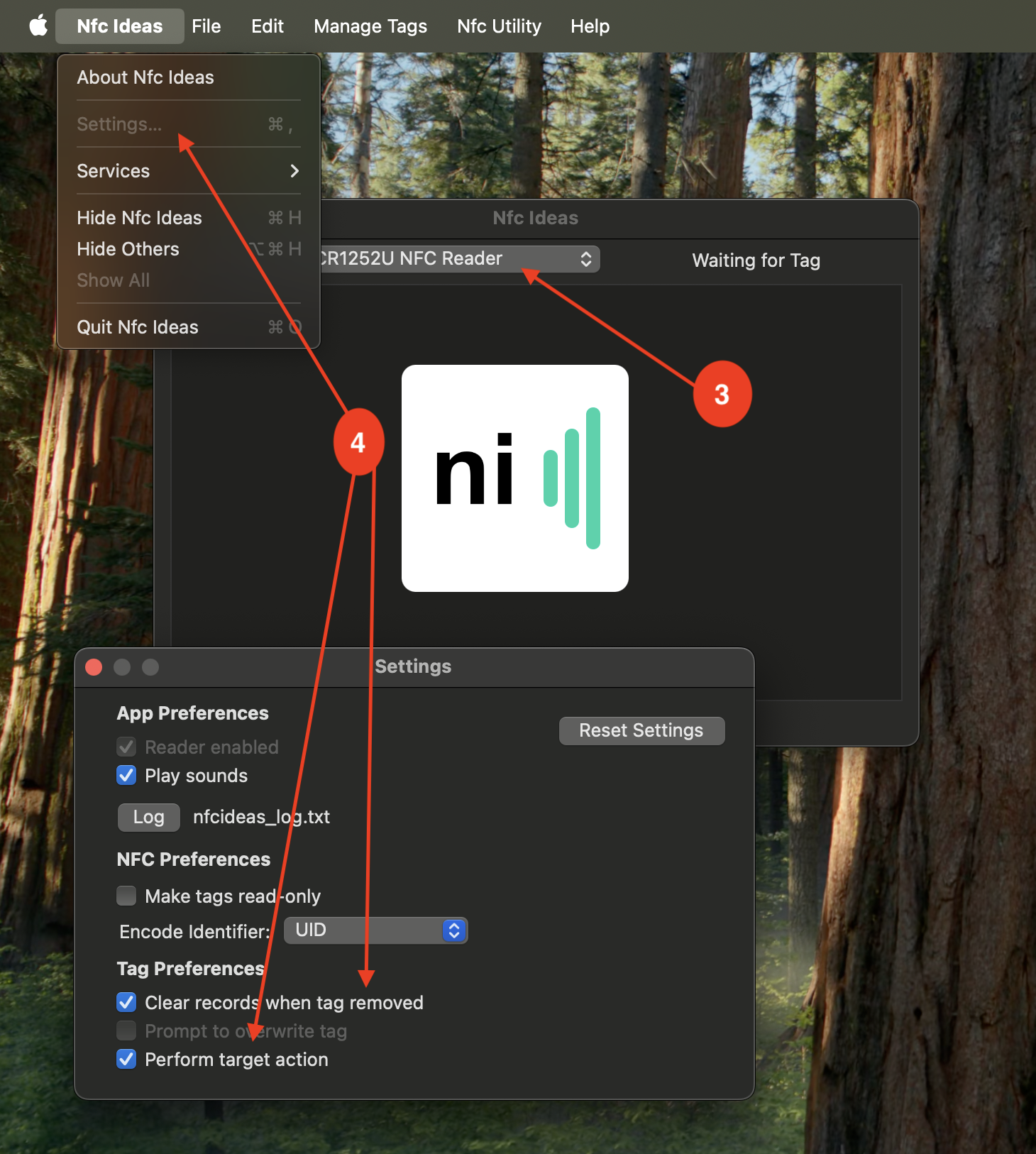1036x1154 pixels.
Task: Choose Quit Nfc Ideas from menu
Action: coord(138,327)
